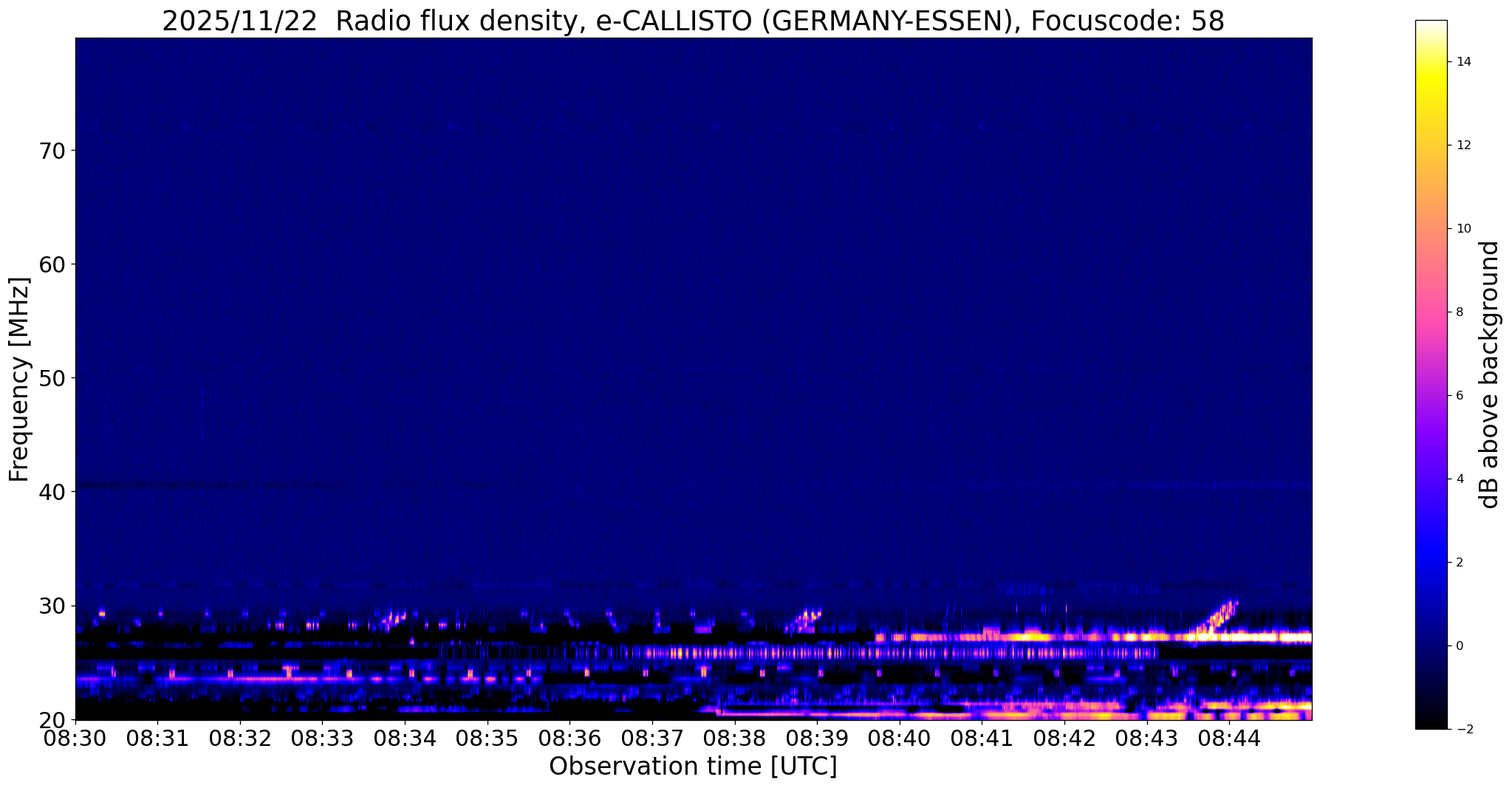This screenshot has width=1512, height=788.
Task: Select the 50 tick on the frequency axis
Action: pos(51,378)
